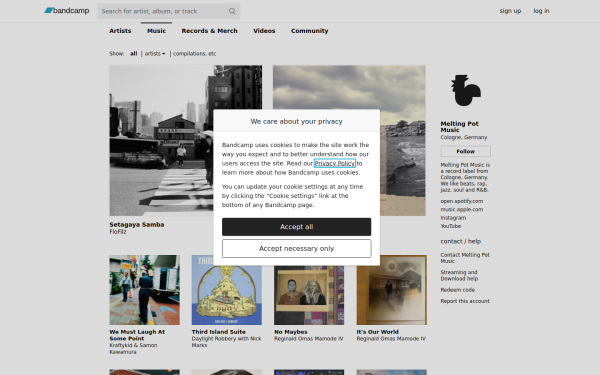
Task: Open We Must Laugh At Some Point cover
Action: click(x=145, y=290)
